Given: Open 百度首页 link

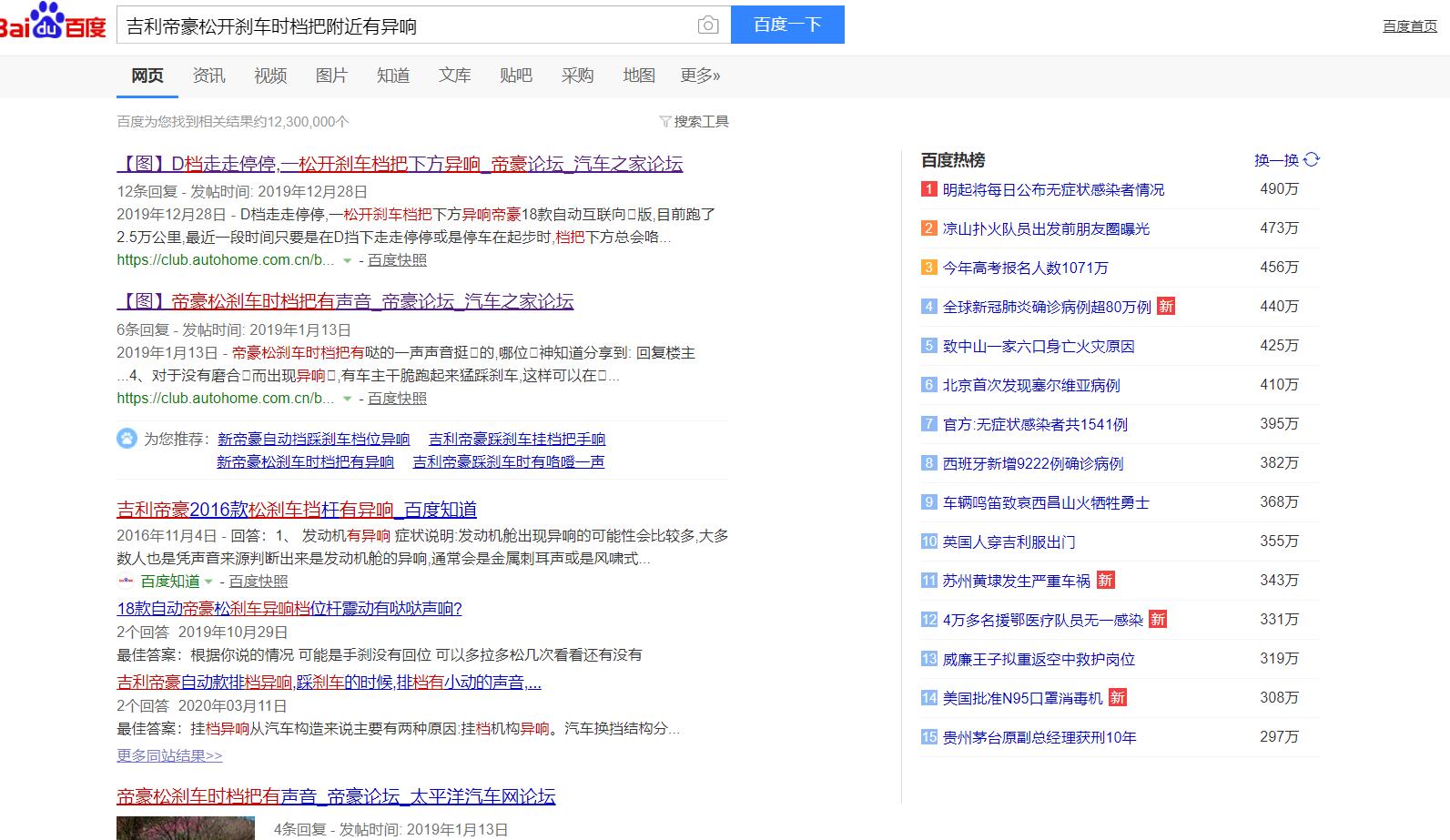Looking at the screenshot, I should (1410, 25).
